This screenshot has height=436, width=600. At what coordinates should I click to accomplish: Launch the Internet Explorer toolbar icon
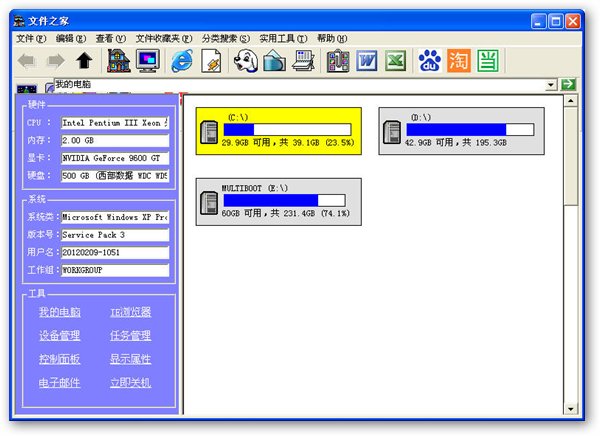click(182, 60)
